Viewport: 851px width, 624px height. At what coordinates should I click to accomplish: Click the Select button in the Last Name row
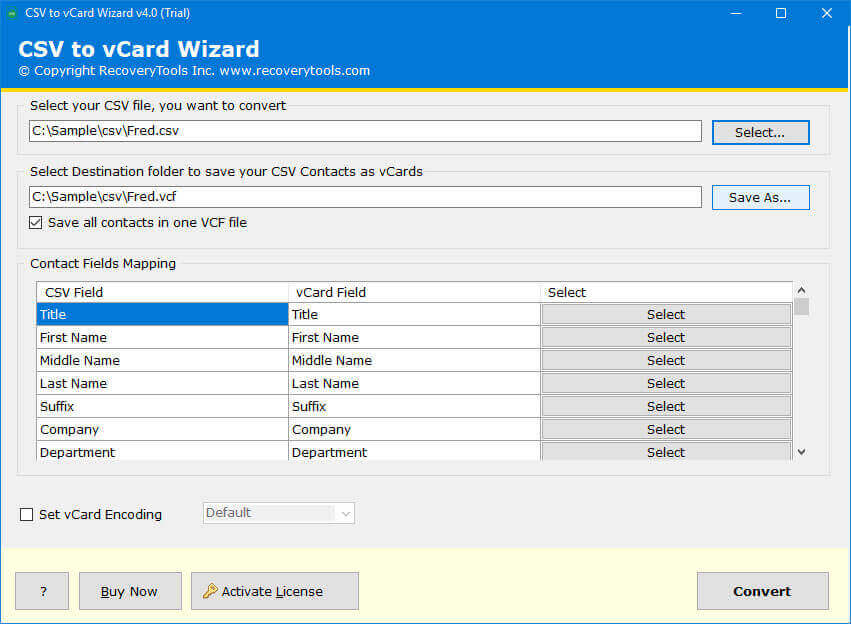(x=666, y=384)
